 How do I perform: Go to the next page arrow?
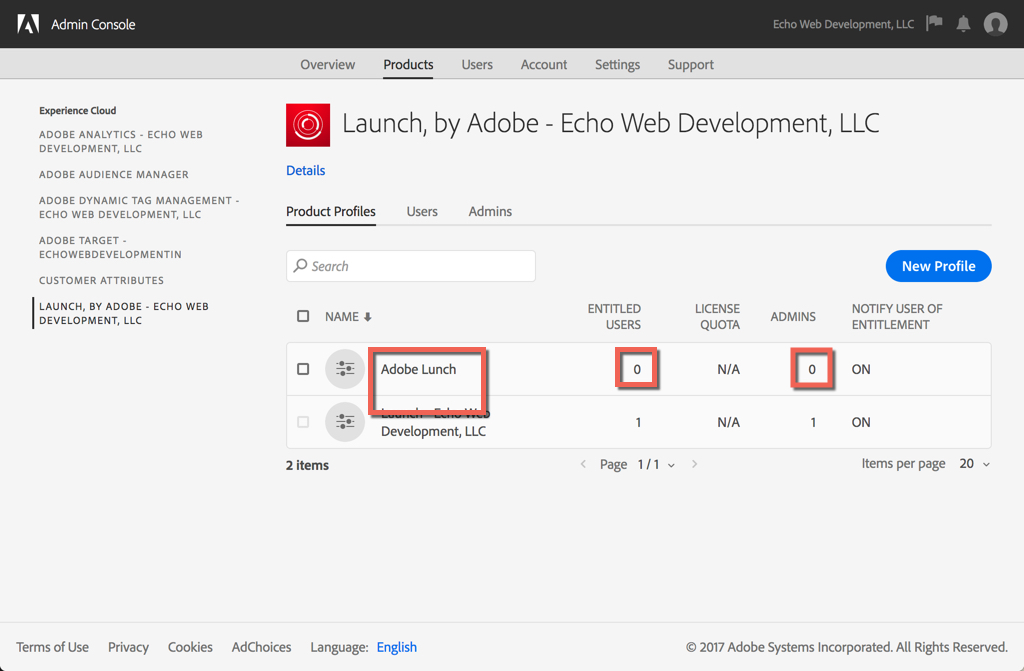694,464
